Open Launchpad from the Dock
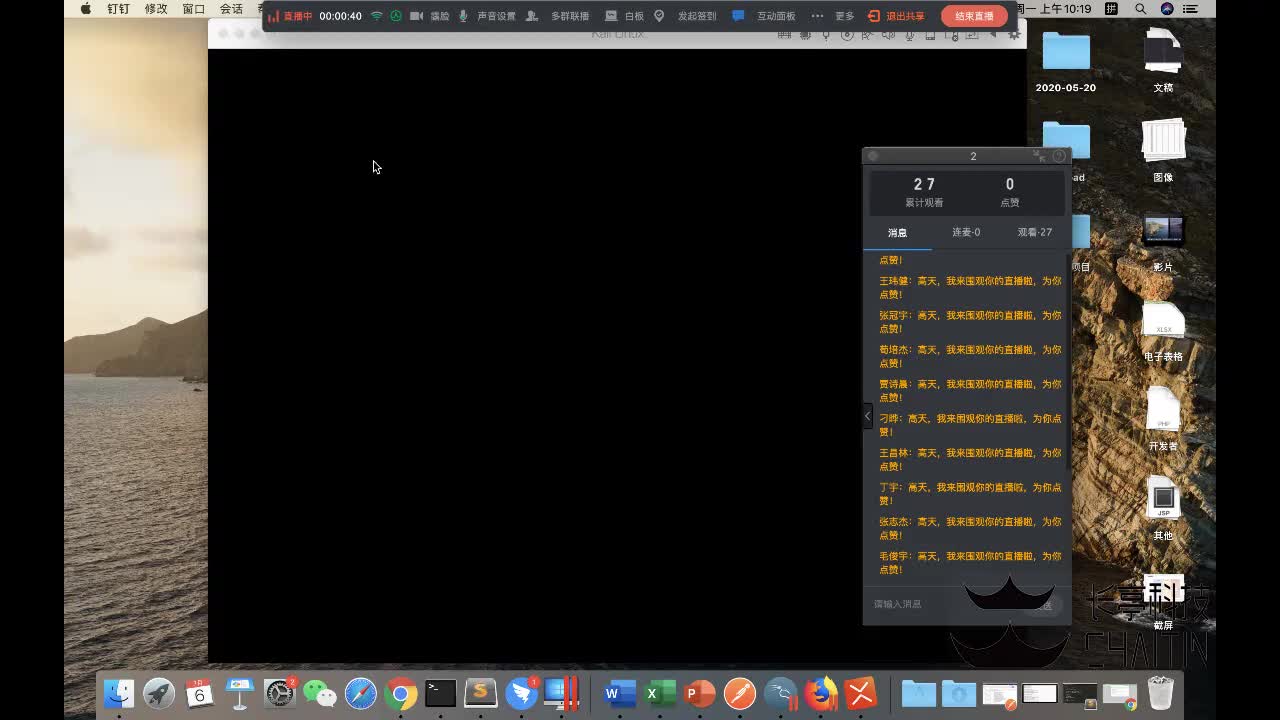The width and height of the screenshot is (1280, 720). point(159,693)
